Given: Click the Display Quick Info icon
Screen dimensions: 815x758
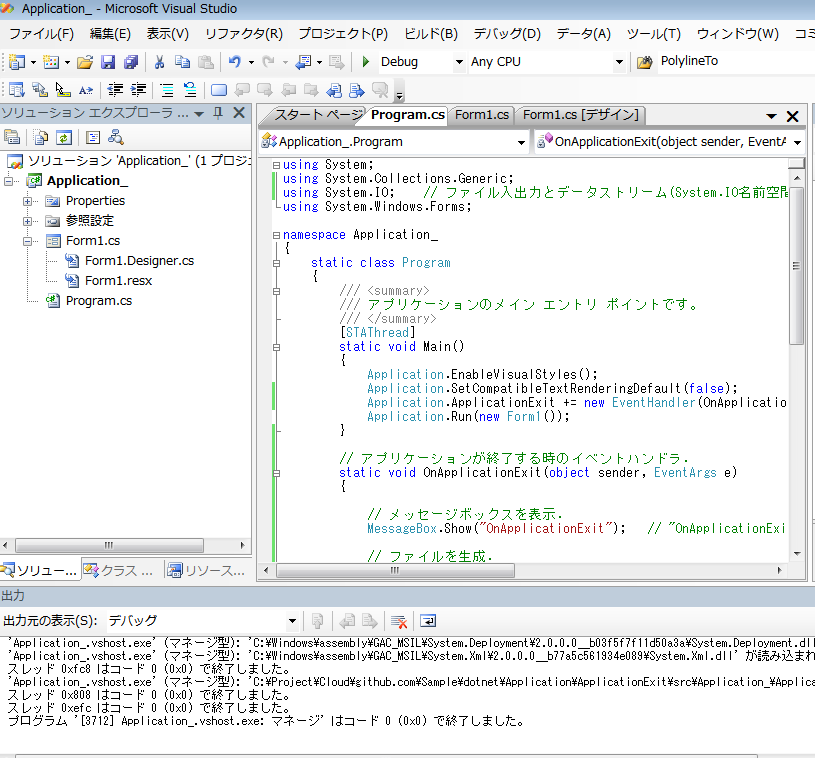Looking at the screenshot, I should [63, 90].
